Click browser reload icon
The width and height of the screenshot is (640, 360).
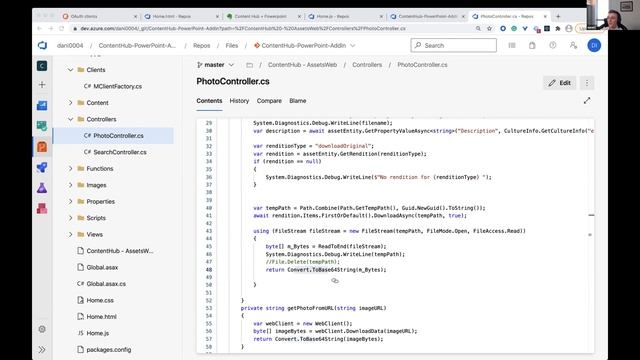(62, 29)
